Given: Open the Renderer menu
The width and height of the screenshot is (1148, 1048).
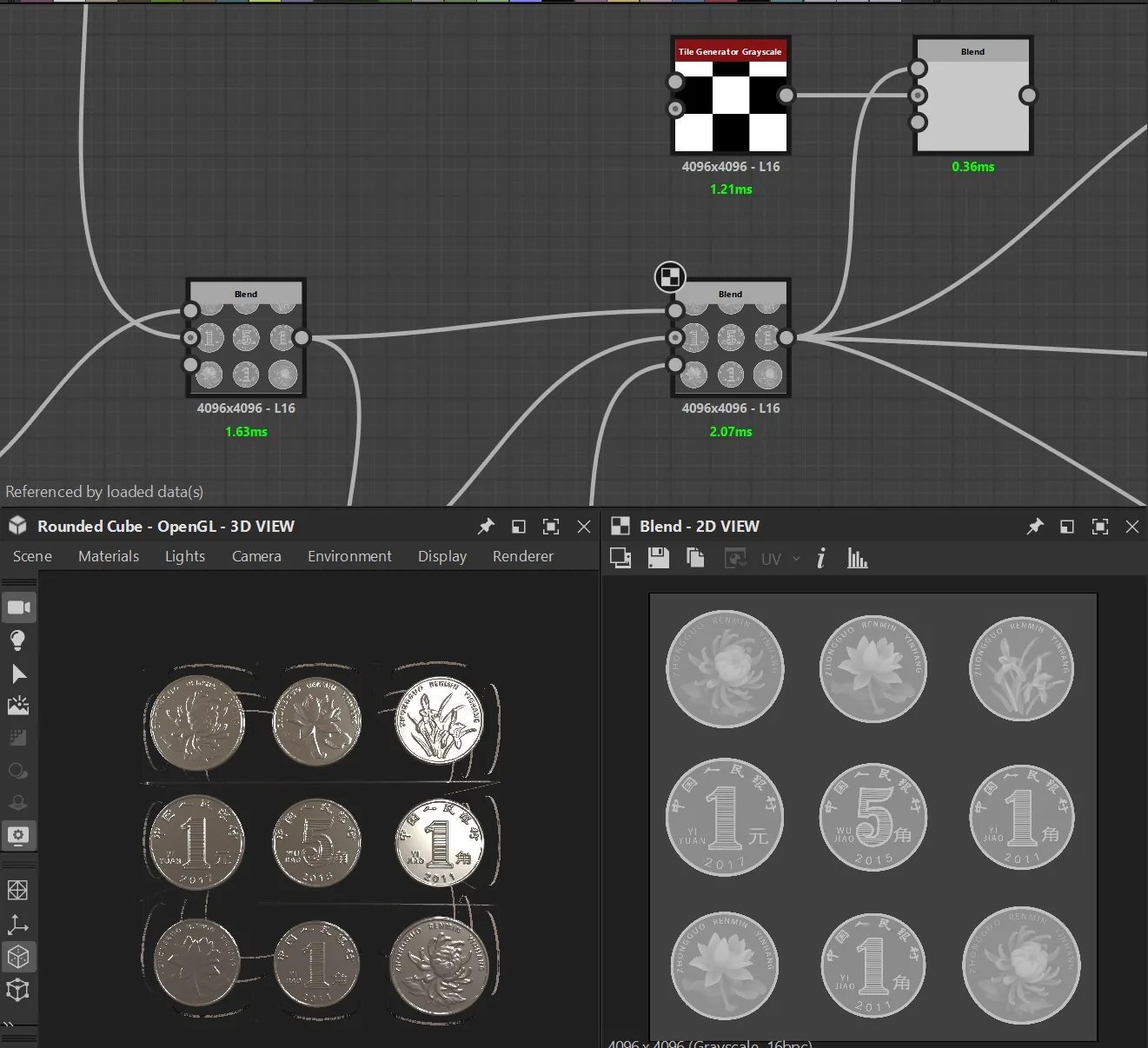Looking at the screenshot, I should tap(523, 556).
